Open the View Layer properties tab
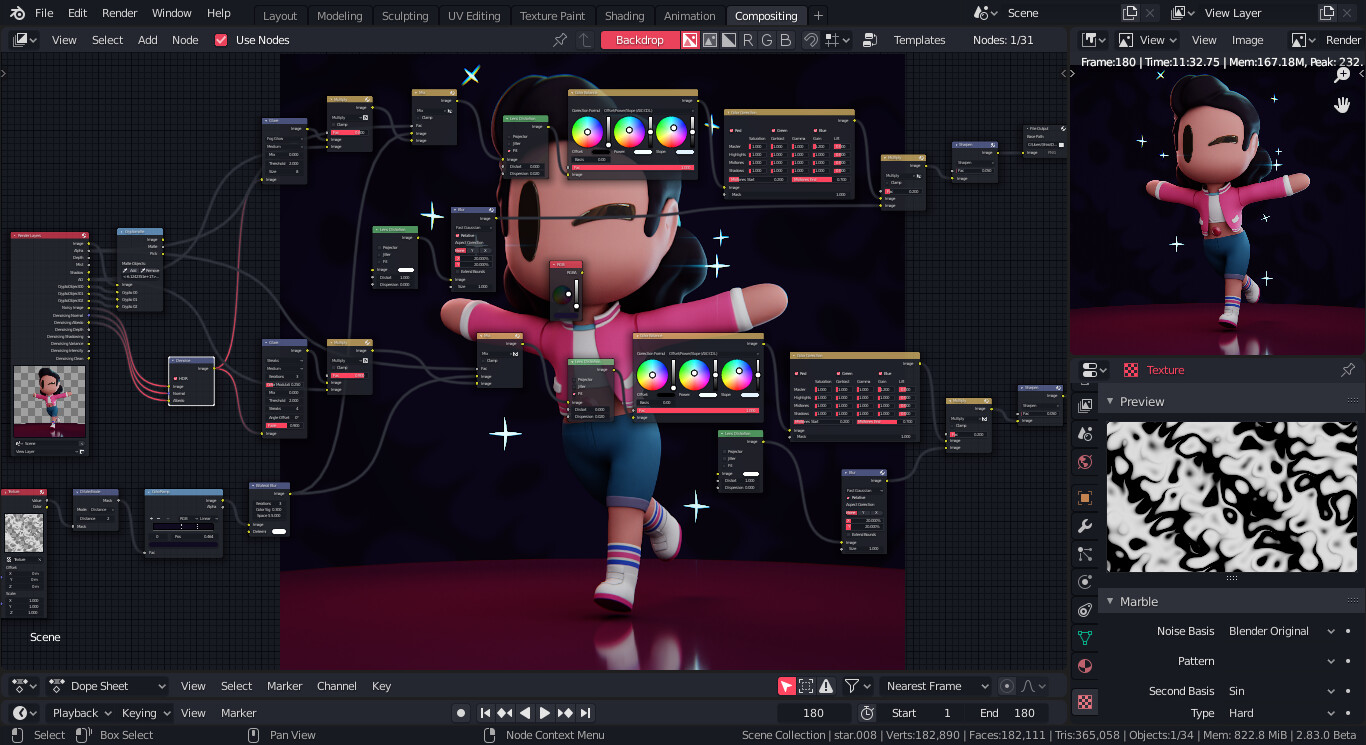Viewport: 1366px width, 745px height. point(1085,405)
